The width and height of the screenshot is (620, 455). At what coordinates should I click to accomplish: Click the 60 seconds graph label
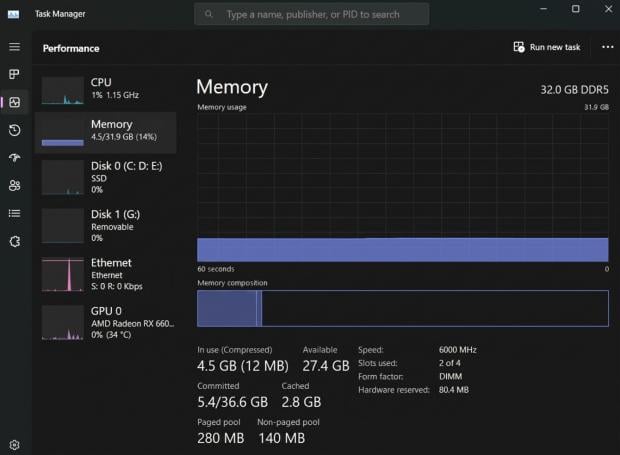(x=216, y=269)
